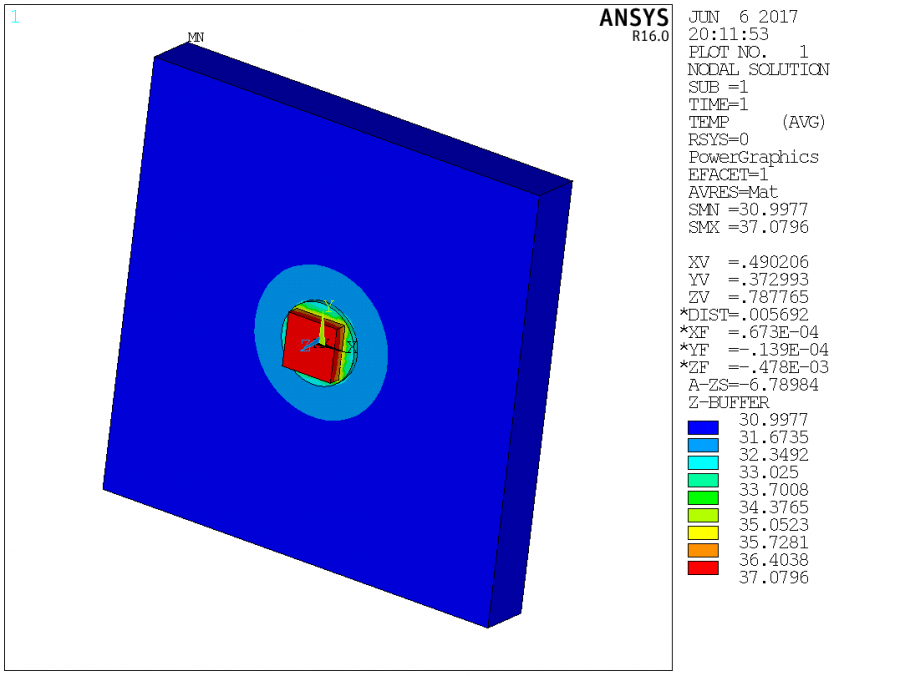Screen dimensions: 900x676
Task: Click the MN minimum marker label
Action: pyautogui.click(x=196, y=37)
